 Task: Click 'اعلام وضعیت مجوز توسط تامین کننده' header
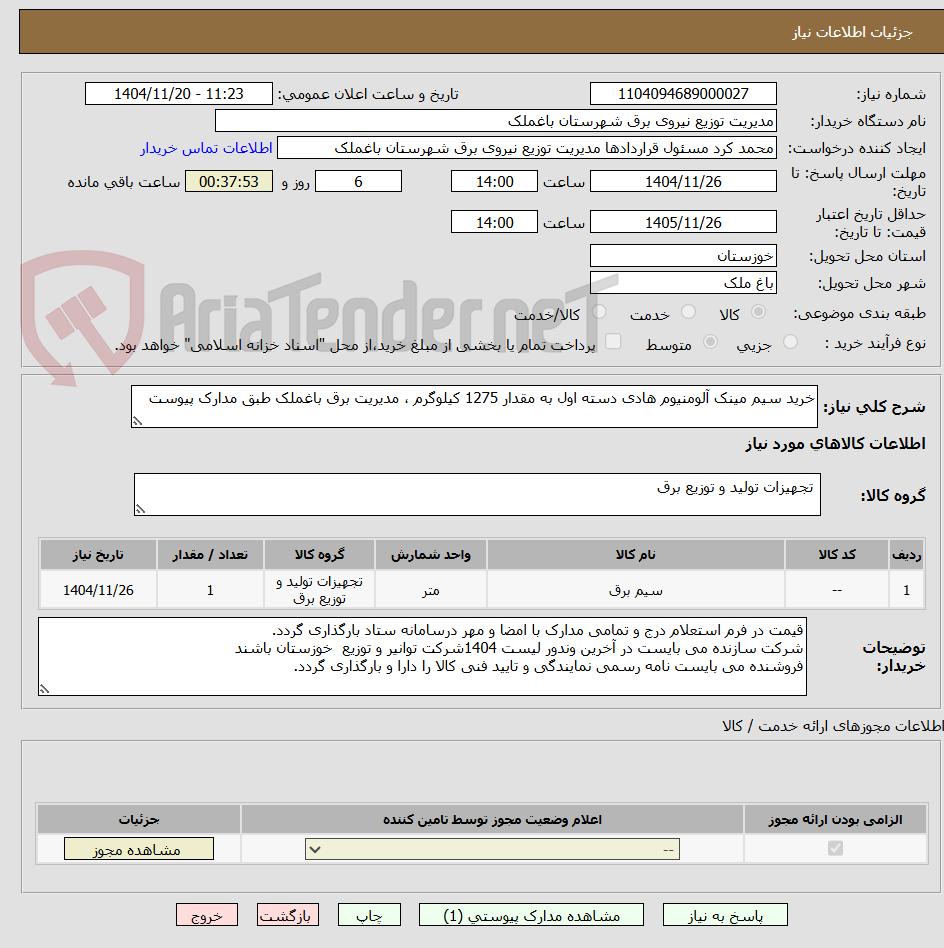click(x=492, y=819)
